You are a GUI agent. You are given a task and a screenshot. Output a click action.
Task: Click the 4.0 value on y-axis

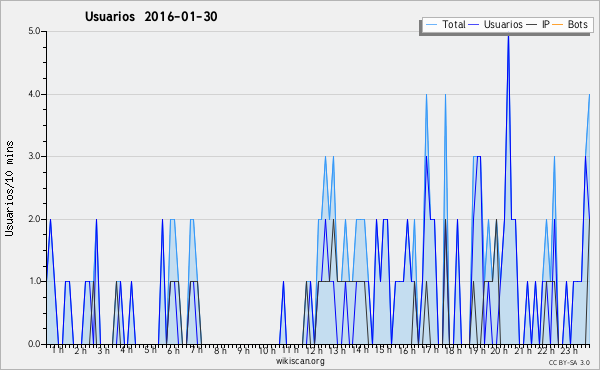pos(34,94)
